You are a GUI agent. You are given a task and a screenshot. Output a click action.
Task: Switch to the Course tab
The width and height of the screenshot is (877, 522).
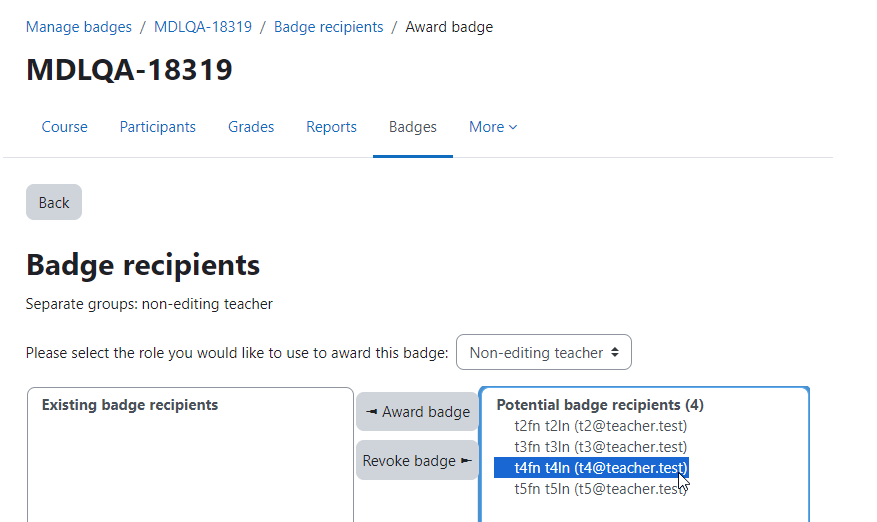[x=64, y=127]
